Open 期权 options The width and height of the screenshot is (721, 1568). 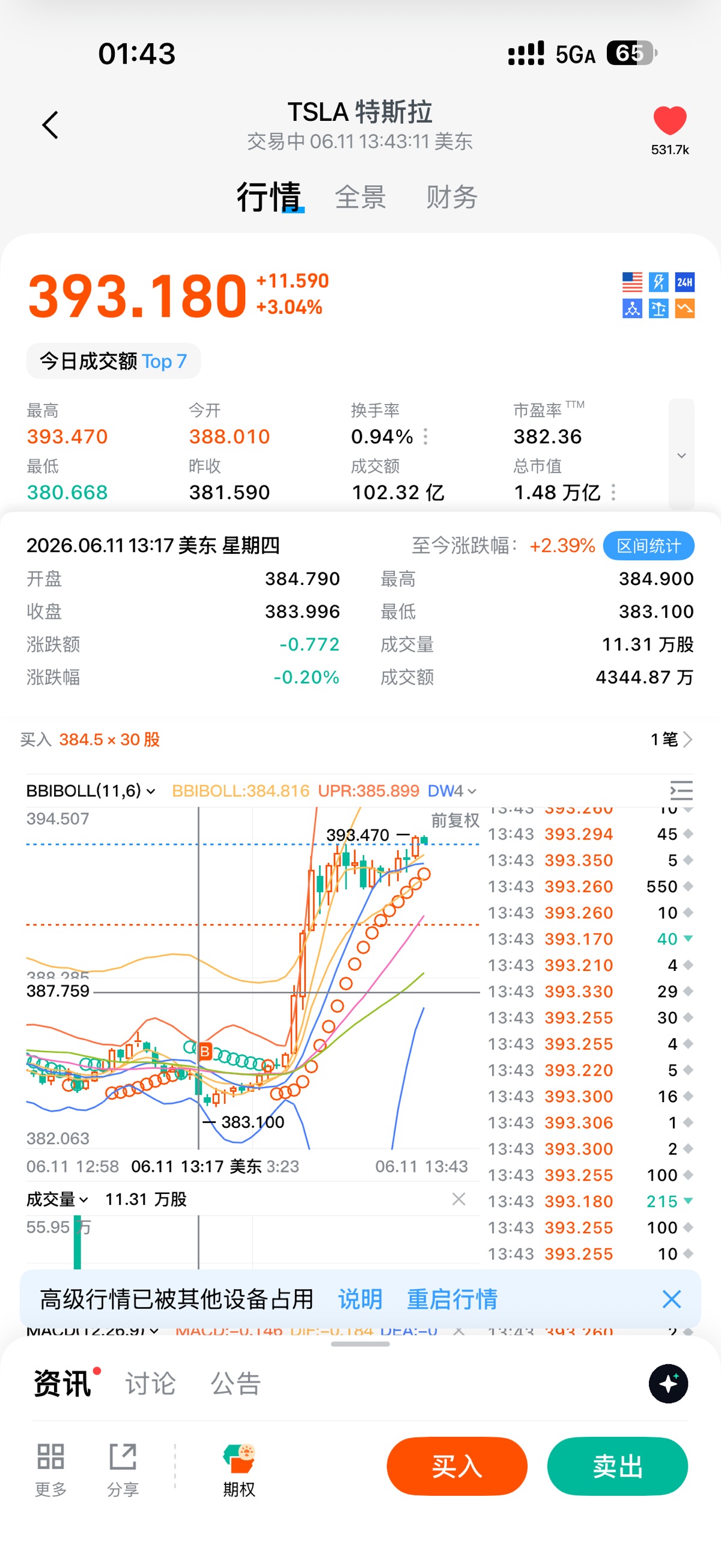point(239,1469)
